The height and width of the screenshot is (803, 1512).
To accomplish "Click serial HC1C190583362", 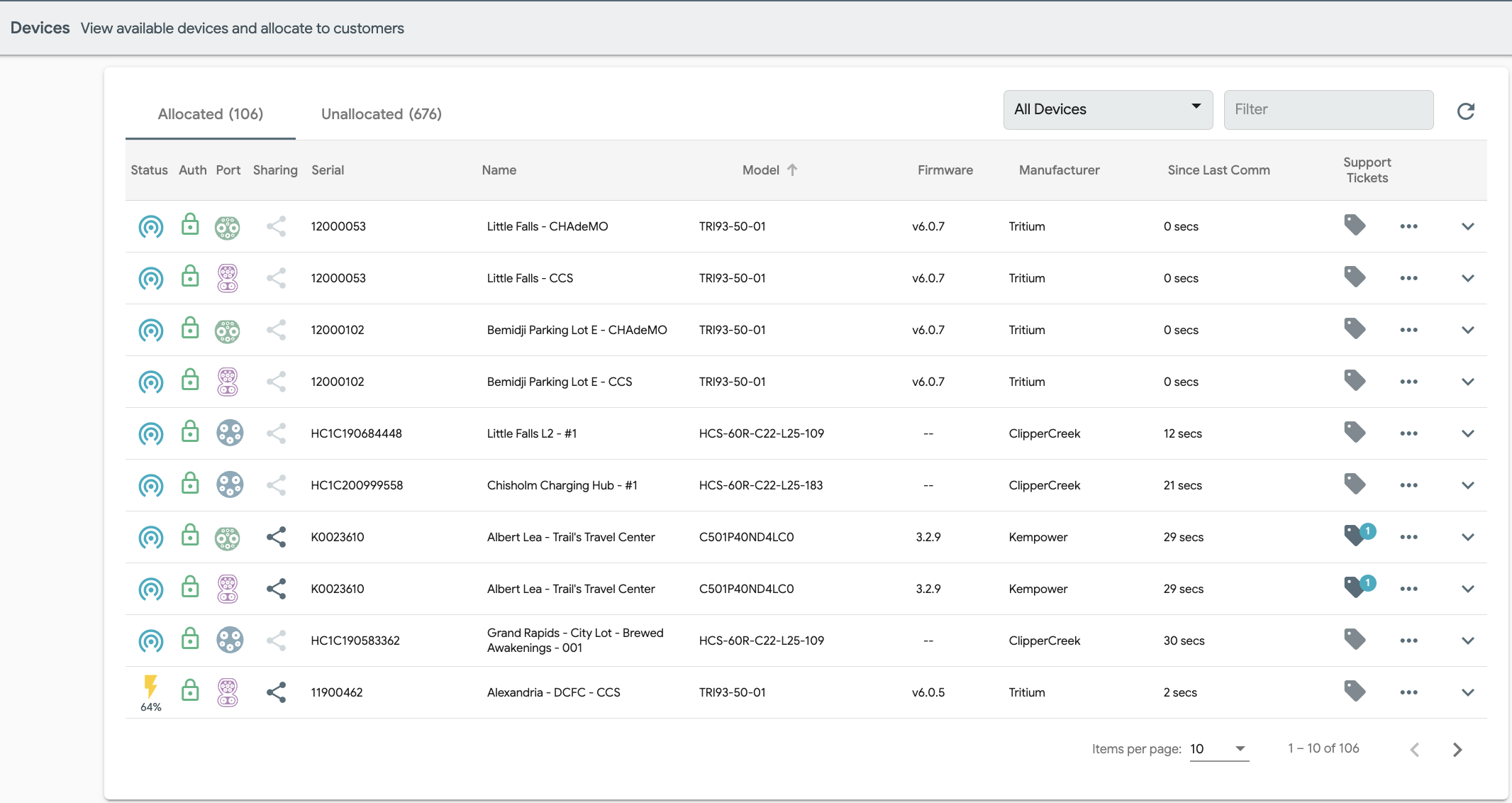I will pyautogui.click(x=355, y=641).
